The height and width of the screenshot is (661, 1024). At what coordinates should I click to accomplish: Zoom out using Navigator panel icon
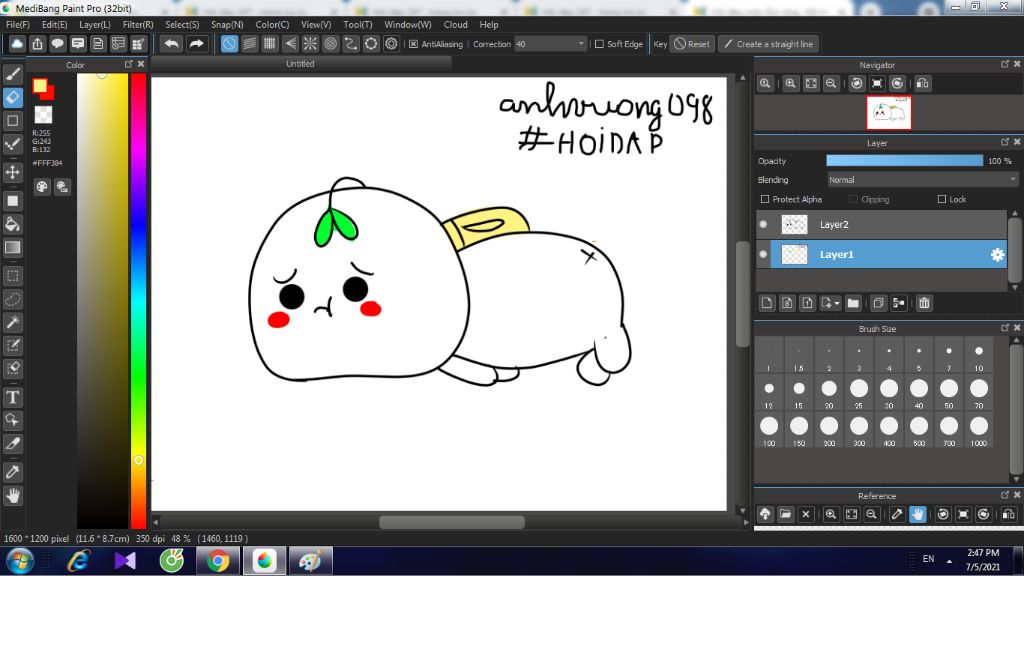coord(831,83)
